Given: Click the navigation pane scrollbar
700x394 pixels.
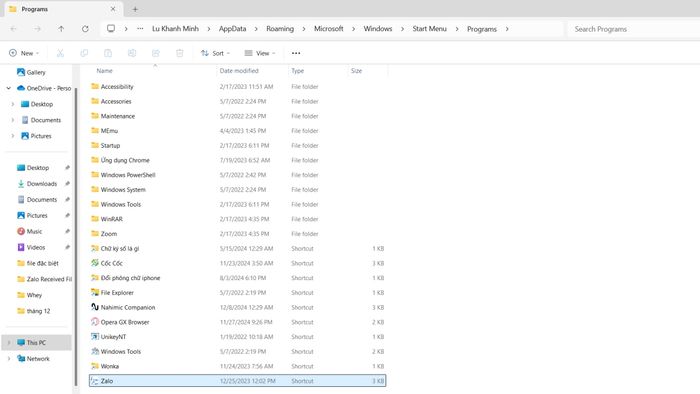Looking at the screenshot, I should coord(75,236).
